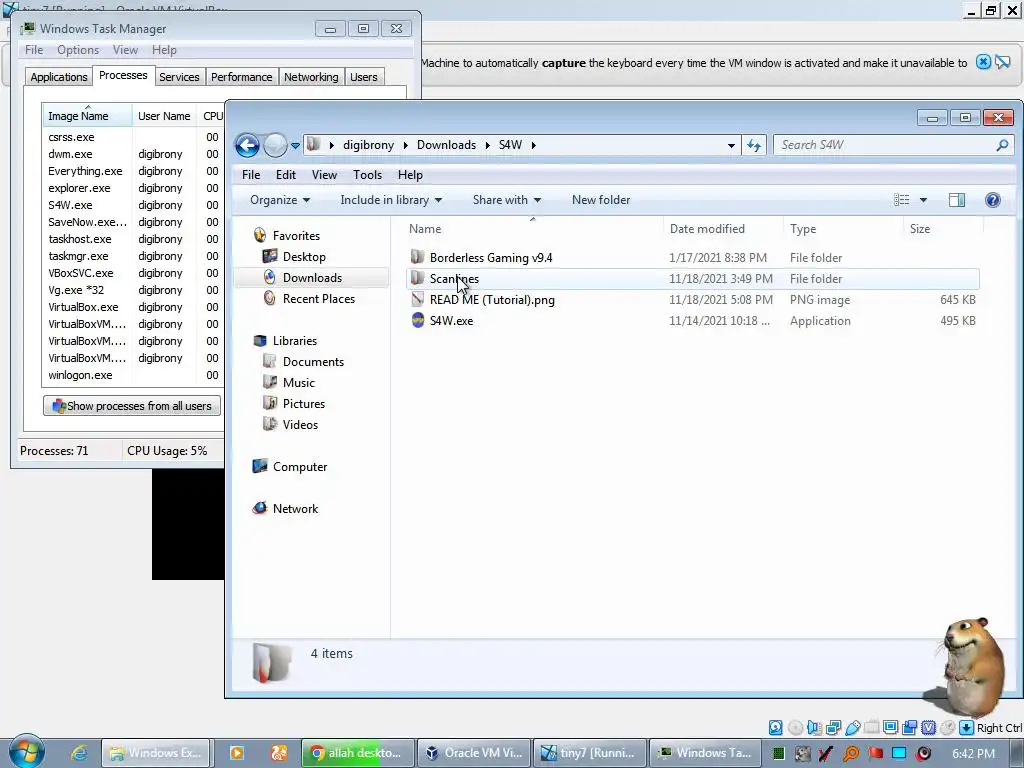1024x768 pixels.
Task: Open the Tools menu in Explorer
Action: [367, 175]
